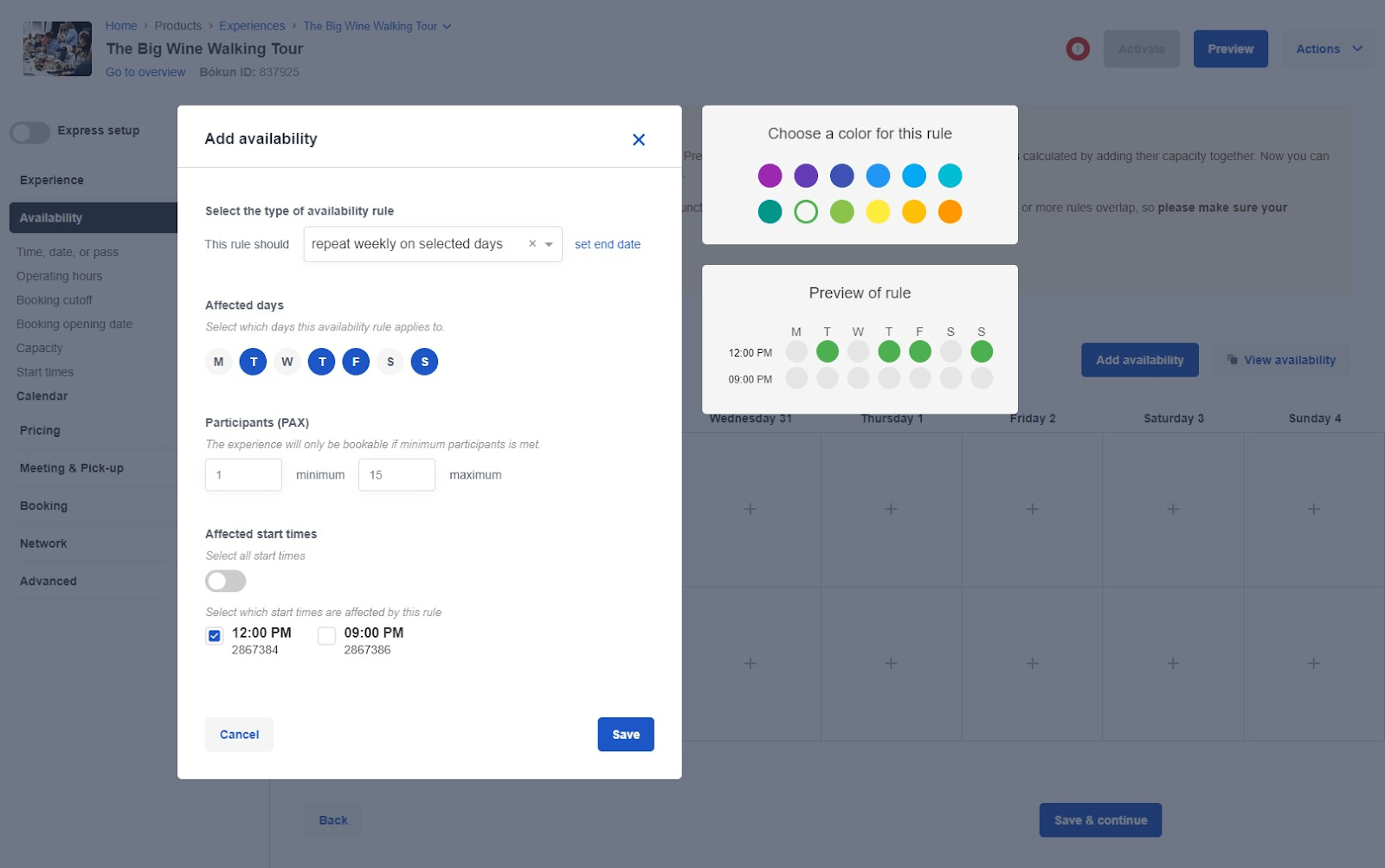Open the availability rule type dropdown
This screenshot has height=868, width=1385.
click(548, 244)
